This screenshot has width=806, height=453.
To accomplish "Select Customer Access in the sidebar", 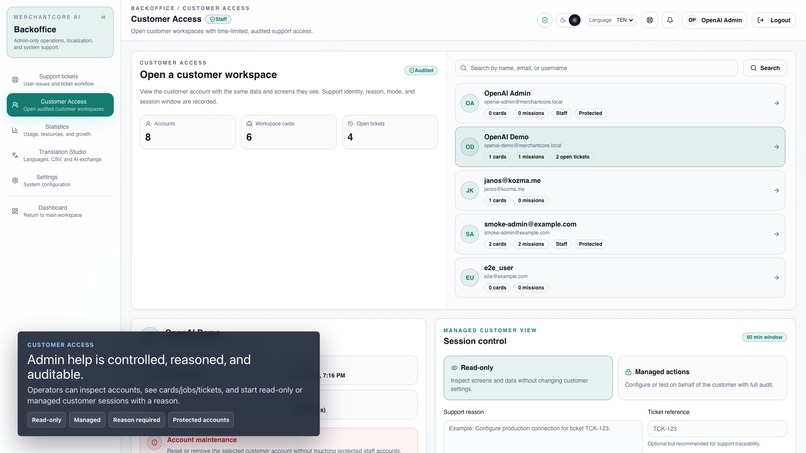I will (x=60, y=105).
